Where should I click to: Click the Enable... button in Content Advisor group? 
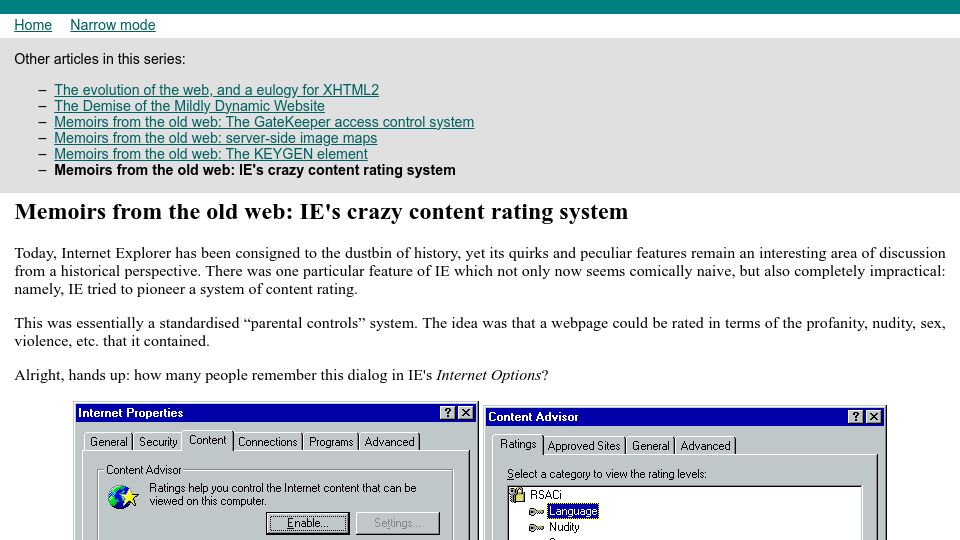point(308,523)
